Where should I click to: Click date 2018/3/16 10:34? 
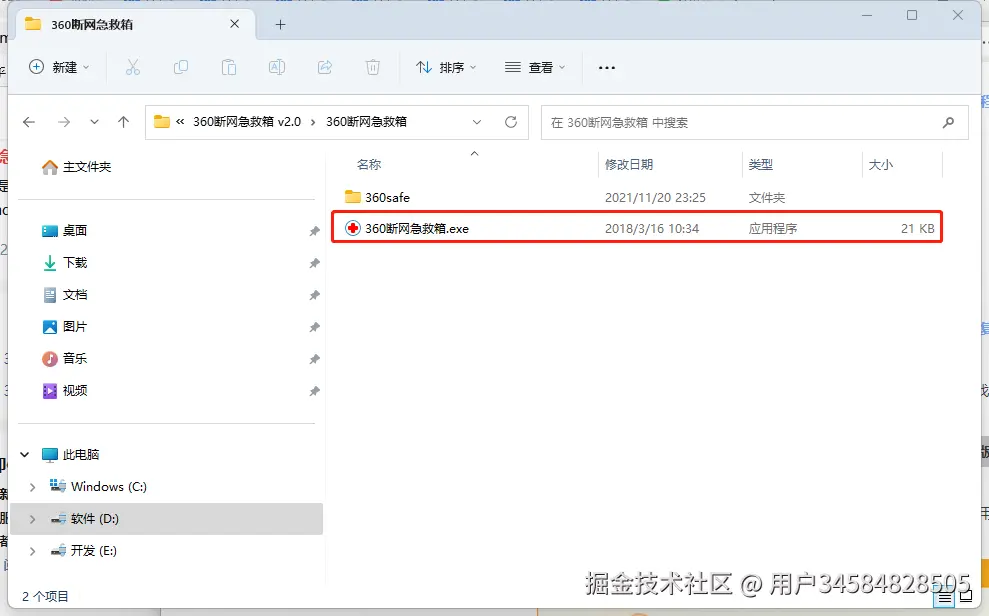click(x=652, y=228)
